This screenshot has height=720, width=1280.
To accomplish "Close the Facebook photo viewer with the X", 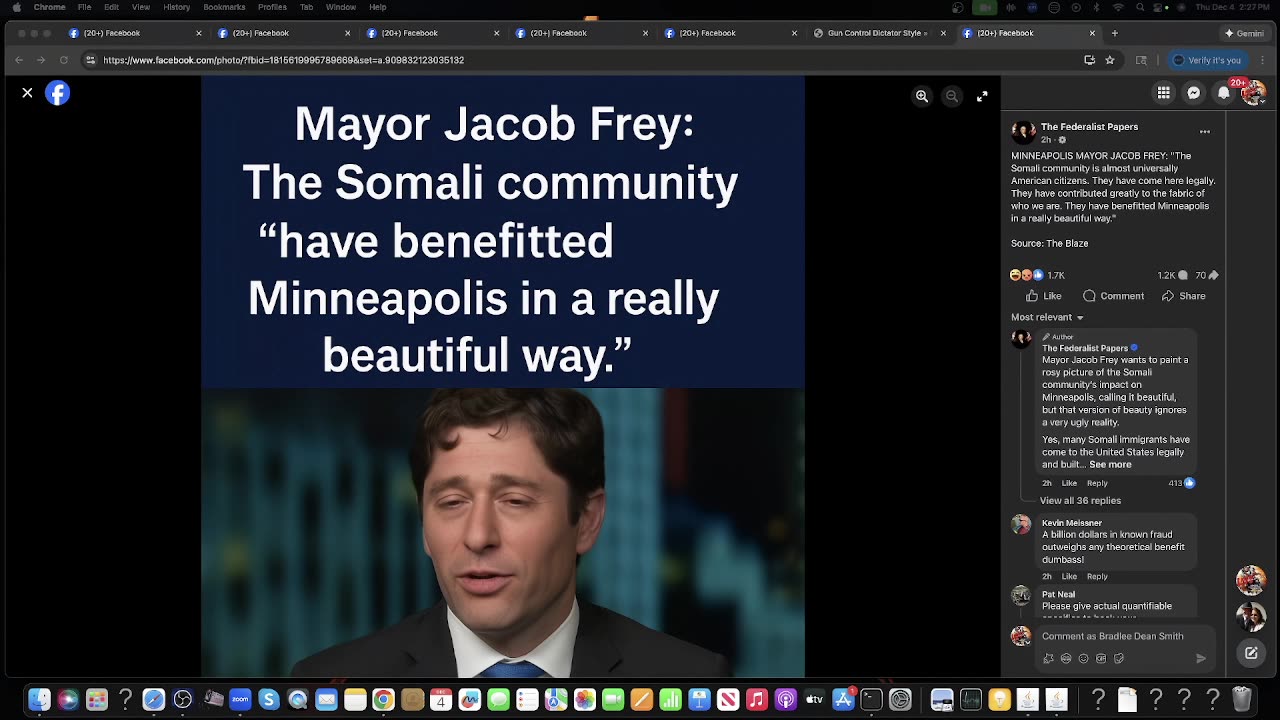I will [x=27, y=93].
